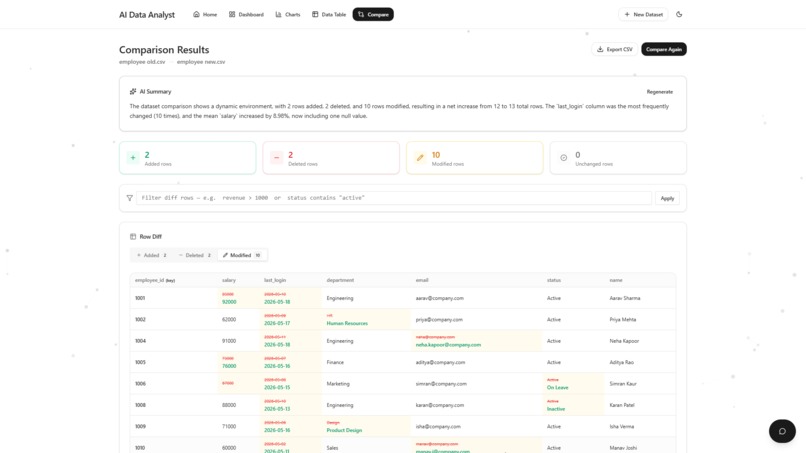
Task: Select the Deleted rows card
Action: click(331, 158)
